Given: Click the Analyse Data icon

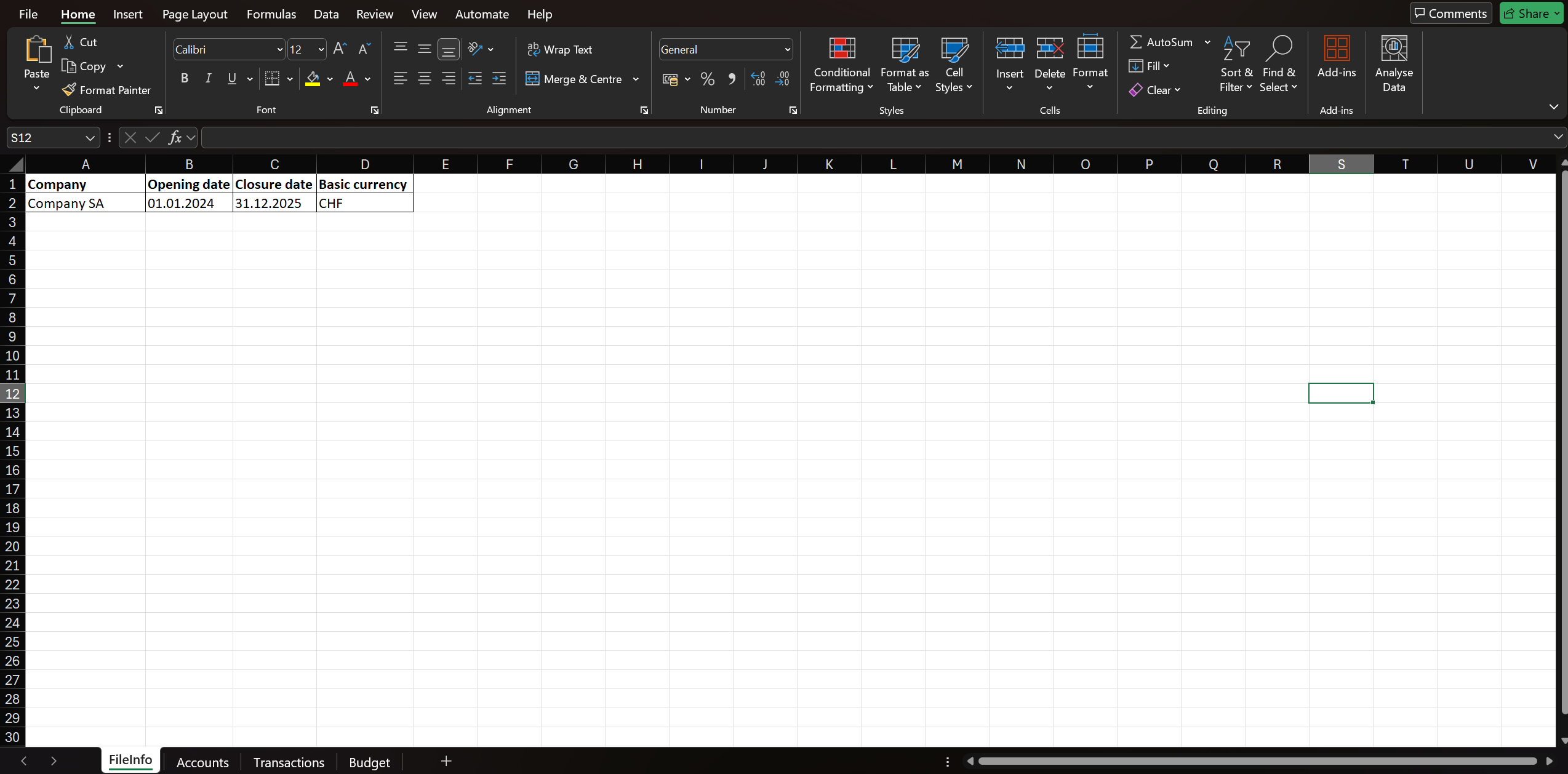Looking at the screenshot, I should pos(1394,49).
